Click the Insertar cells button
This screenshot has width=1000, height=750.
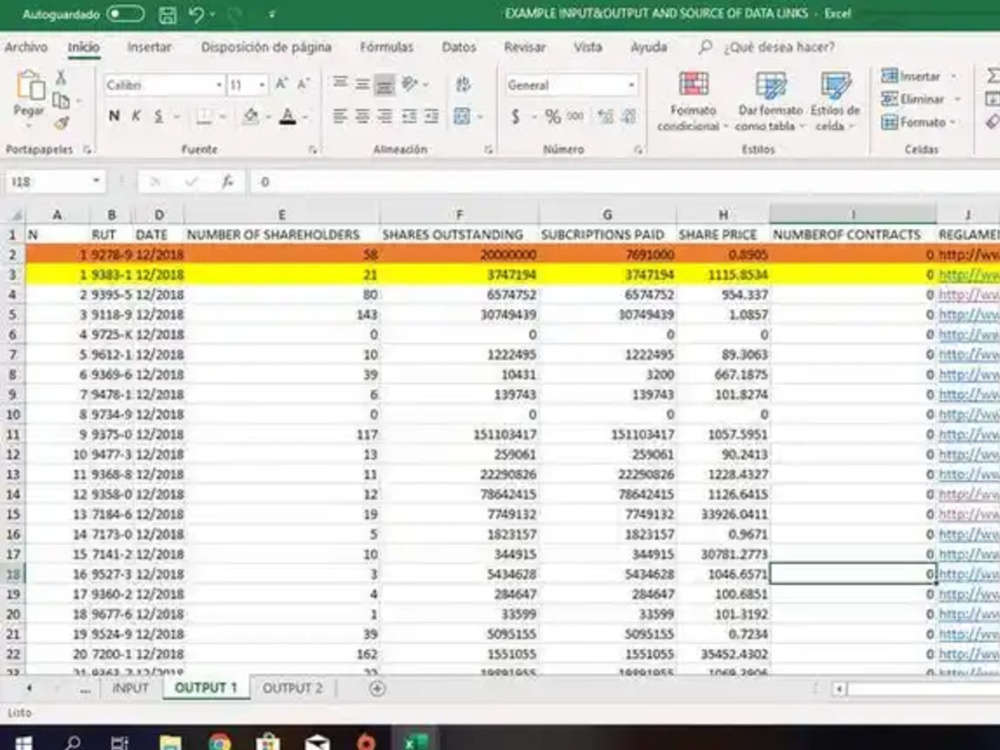click(911, 76)
